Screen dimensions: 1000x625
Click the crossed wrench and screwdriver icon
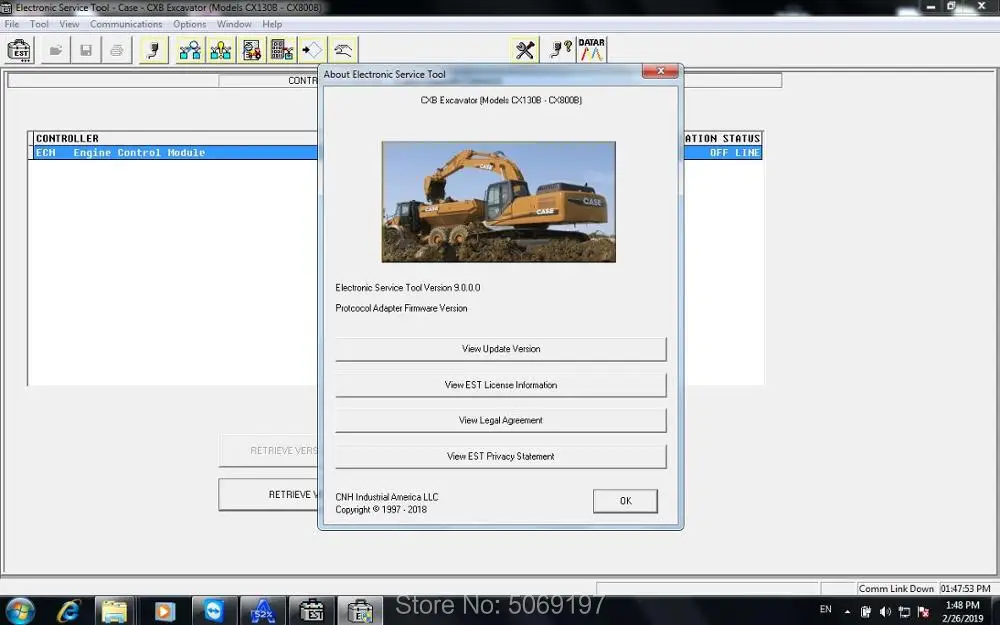tap(525, 50)
